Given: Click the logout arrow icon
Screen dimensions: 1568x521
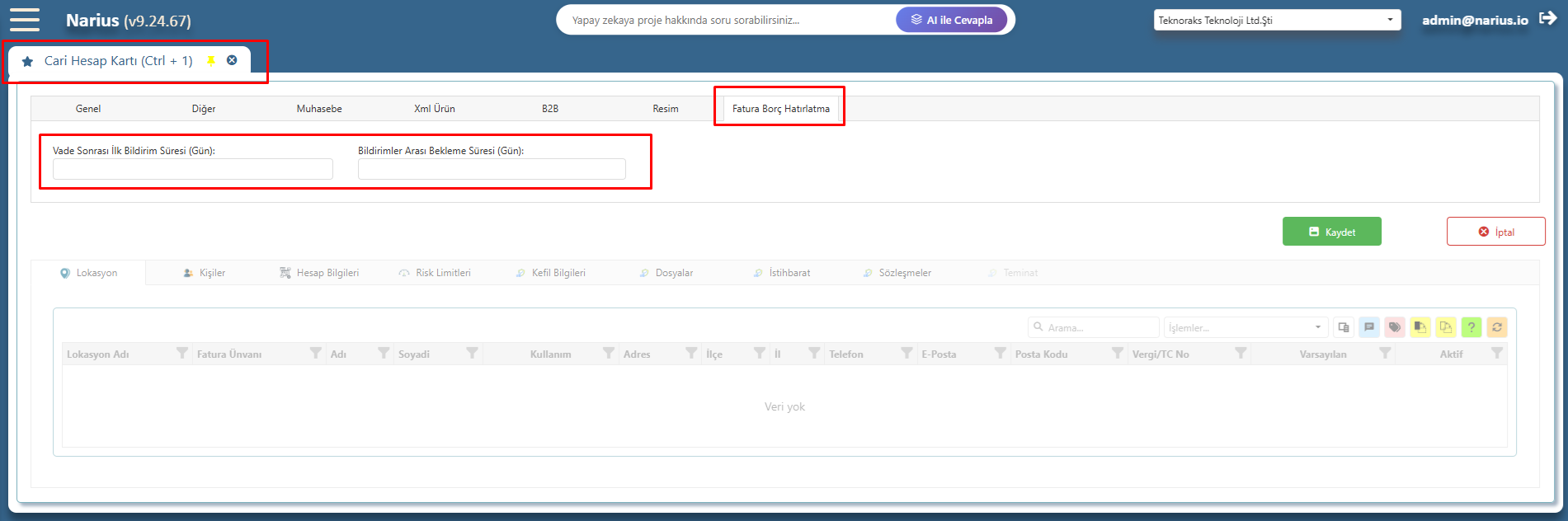Looking at the screenshot, I should [1548, 18].
